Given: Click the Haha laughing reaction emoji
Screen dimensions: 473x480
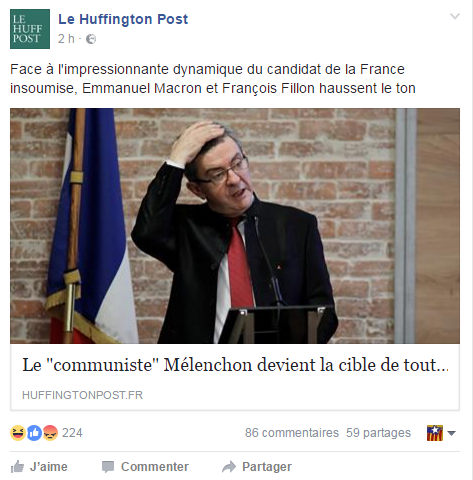Looking at the screenshot, I should coord(18,433).
